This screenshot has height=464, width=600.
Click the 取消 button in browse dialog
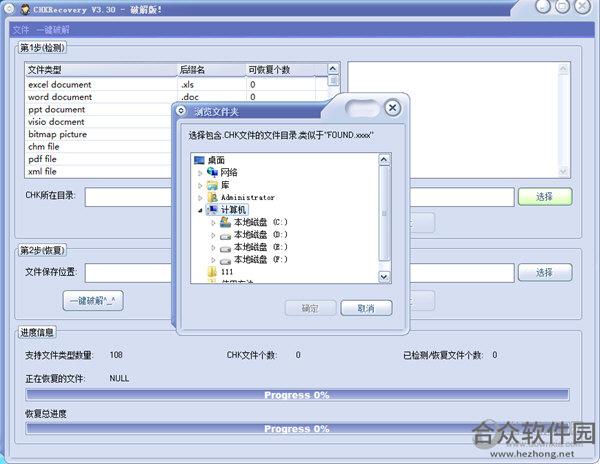pyautogui.click(x=366, y=308)
